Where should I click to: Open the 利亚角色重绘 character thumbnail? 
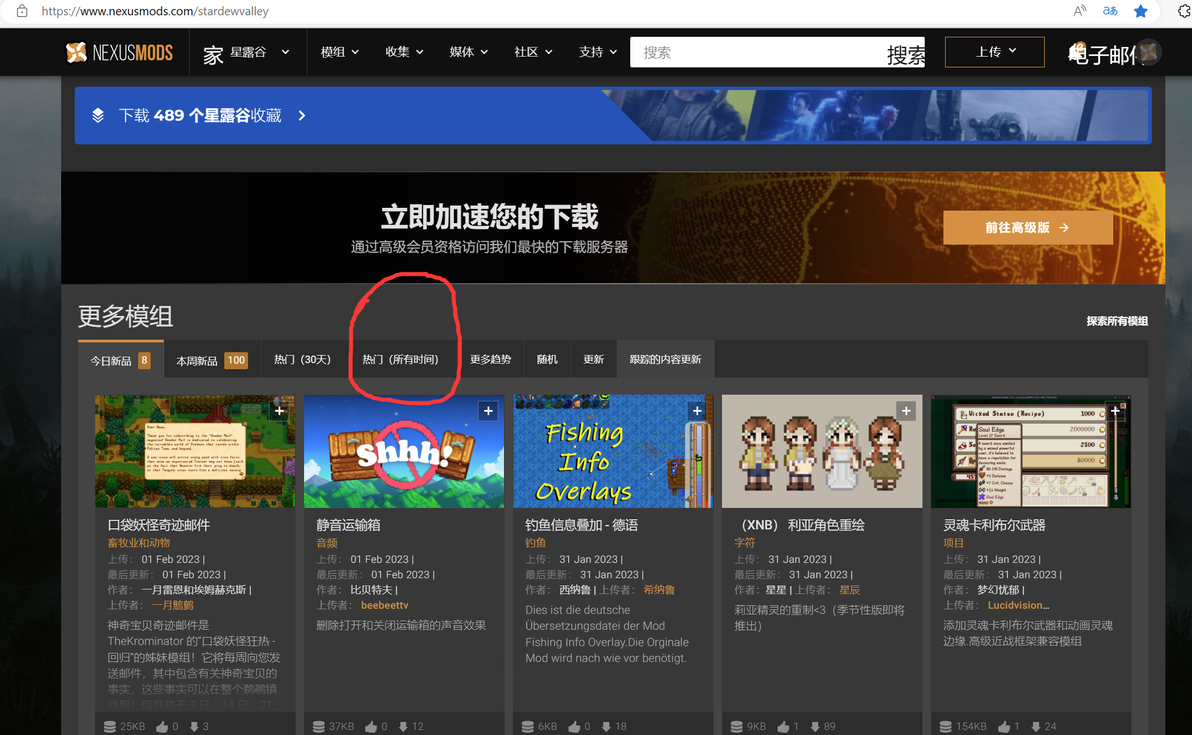click(822, 451)
